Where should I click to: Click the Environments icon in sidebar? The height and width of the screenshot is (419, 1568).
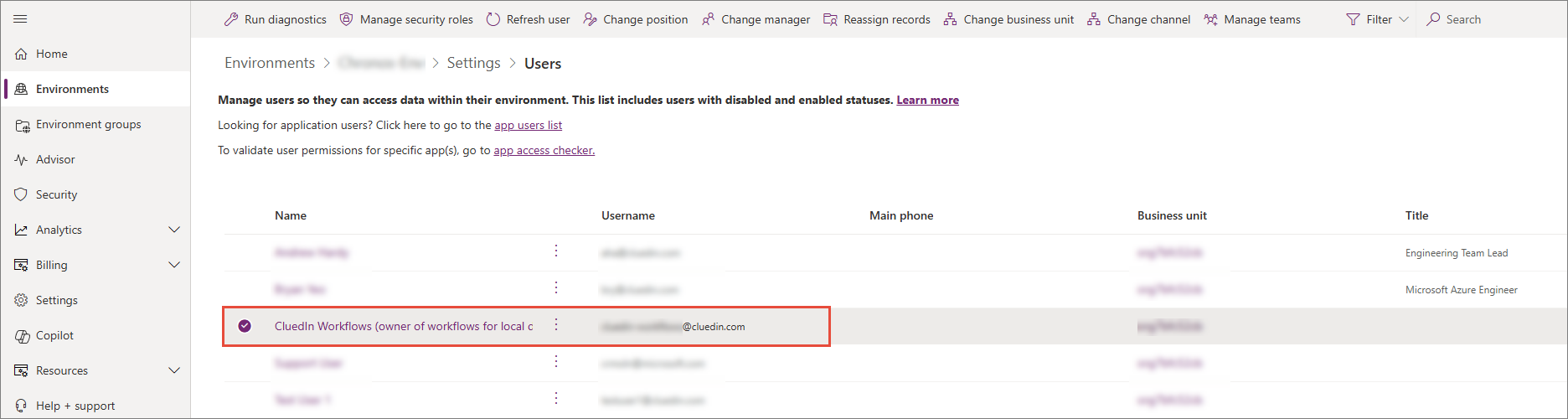[x=21, y=89]
